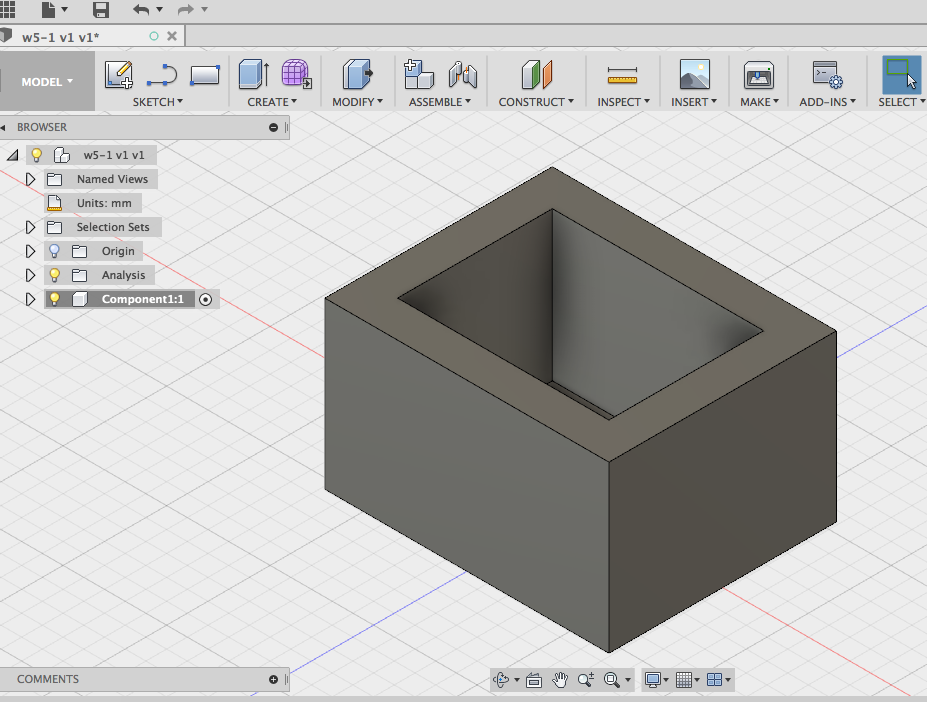Screen dimensions: 927x702
Task: Expand the Selection Sets folder
Action: click(30, 227)
